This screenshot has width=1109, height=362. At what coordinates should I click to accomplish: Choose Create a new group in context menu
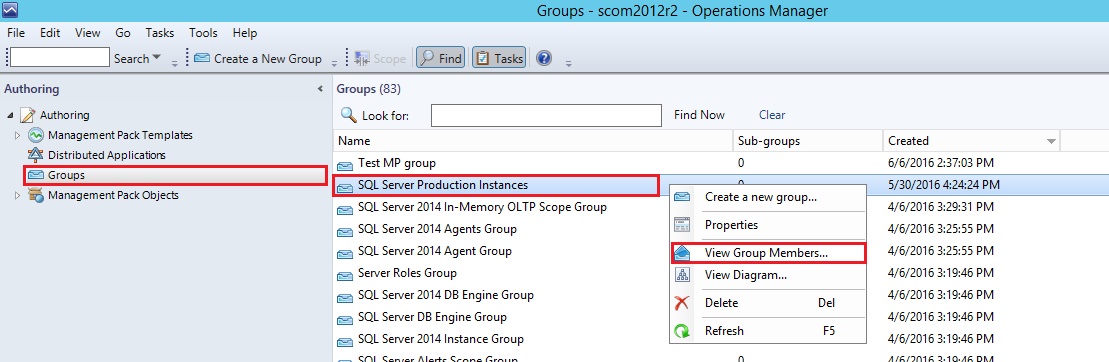pyautogui.click(x=767, y=197)
